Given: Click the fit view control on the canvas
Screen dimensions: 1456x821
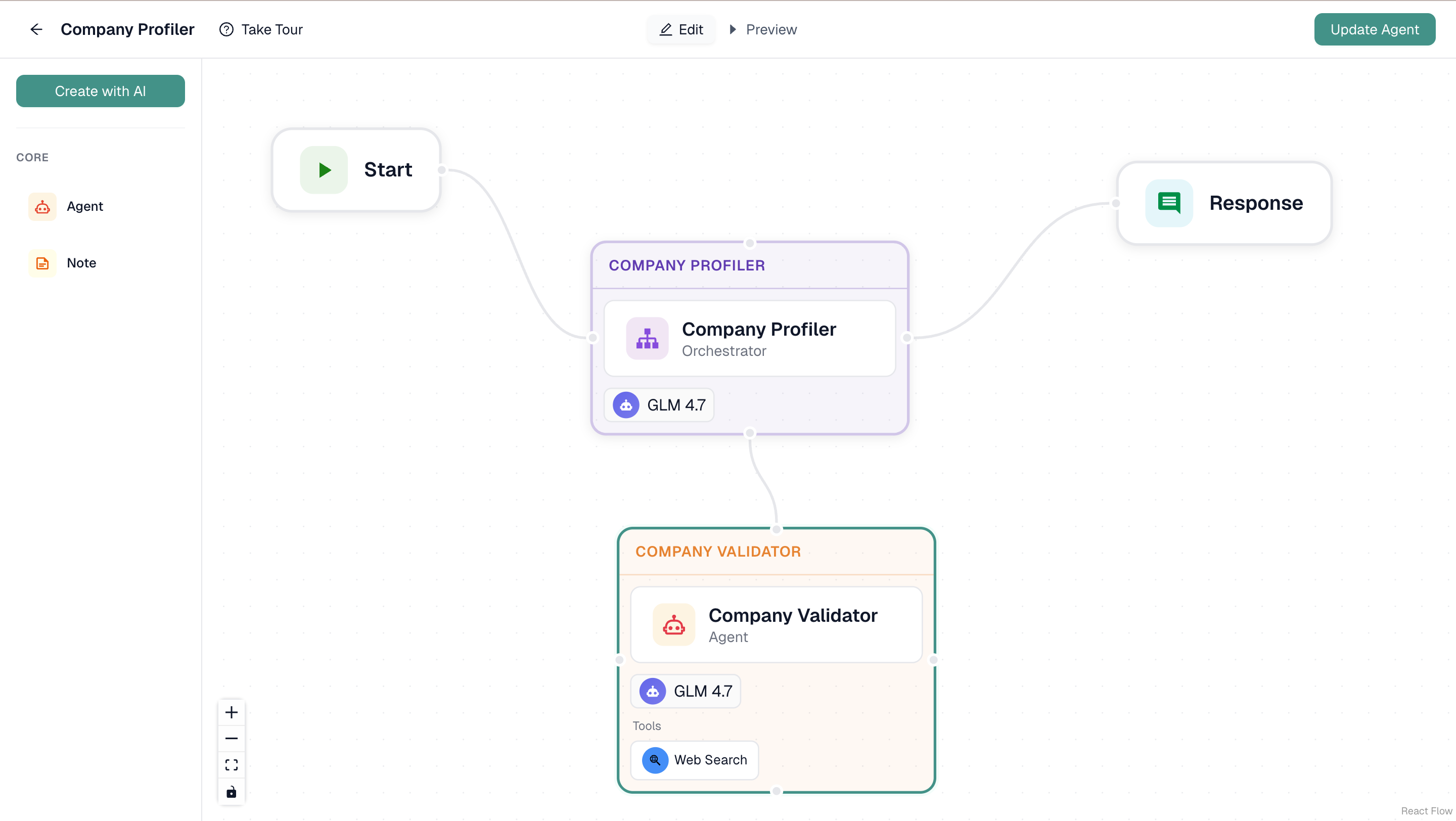Looking at the screenshot, I should tap(231, 764).
